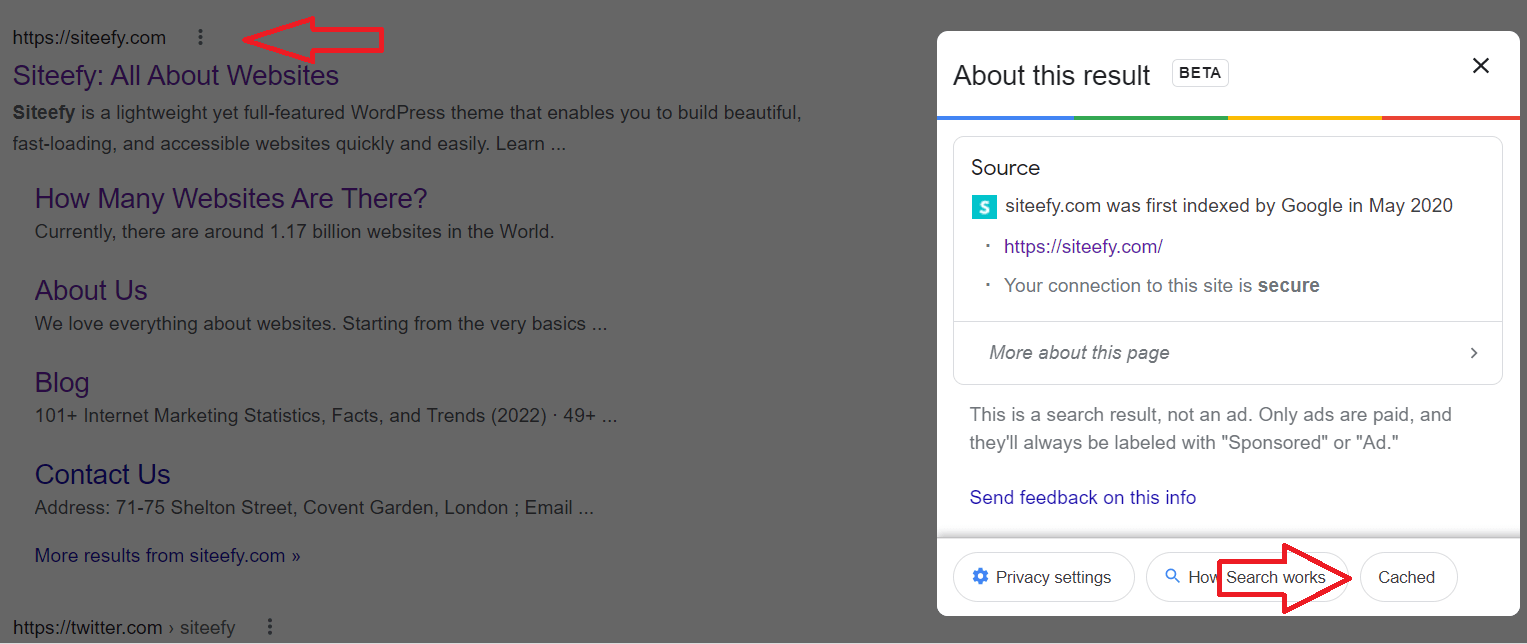Open Privacy settings
This screenshot has width=1527, height=644.
[1044, 577]
